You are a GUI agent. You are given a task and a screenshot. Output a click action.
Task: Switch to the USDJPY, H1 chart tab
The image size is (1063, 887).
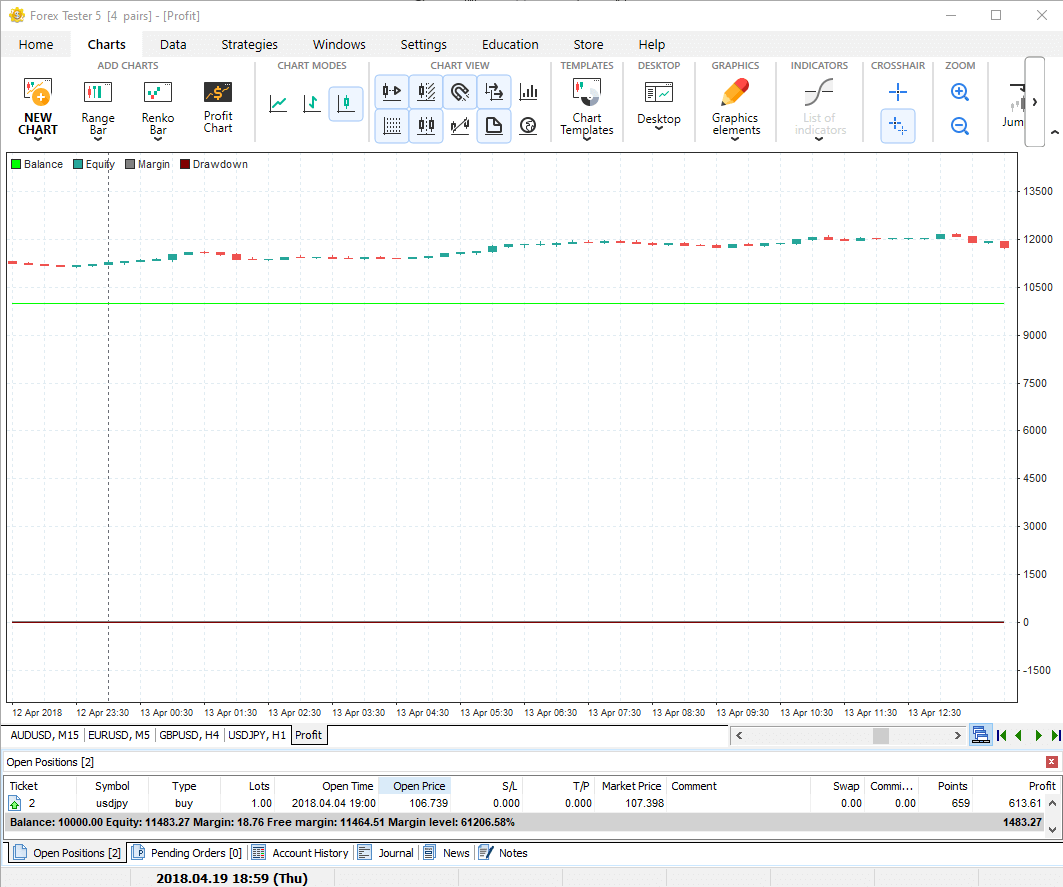(257, 735)
